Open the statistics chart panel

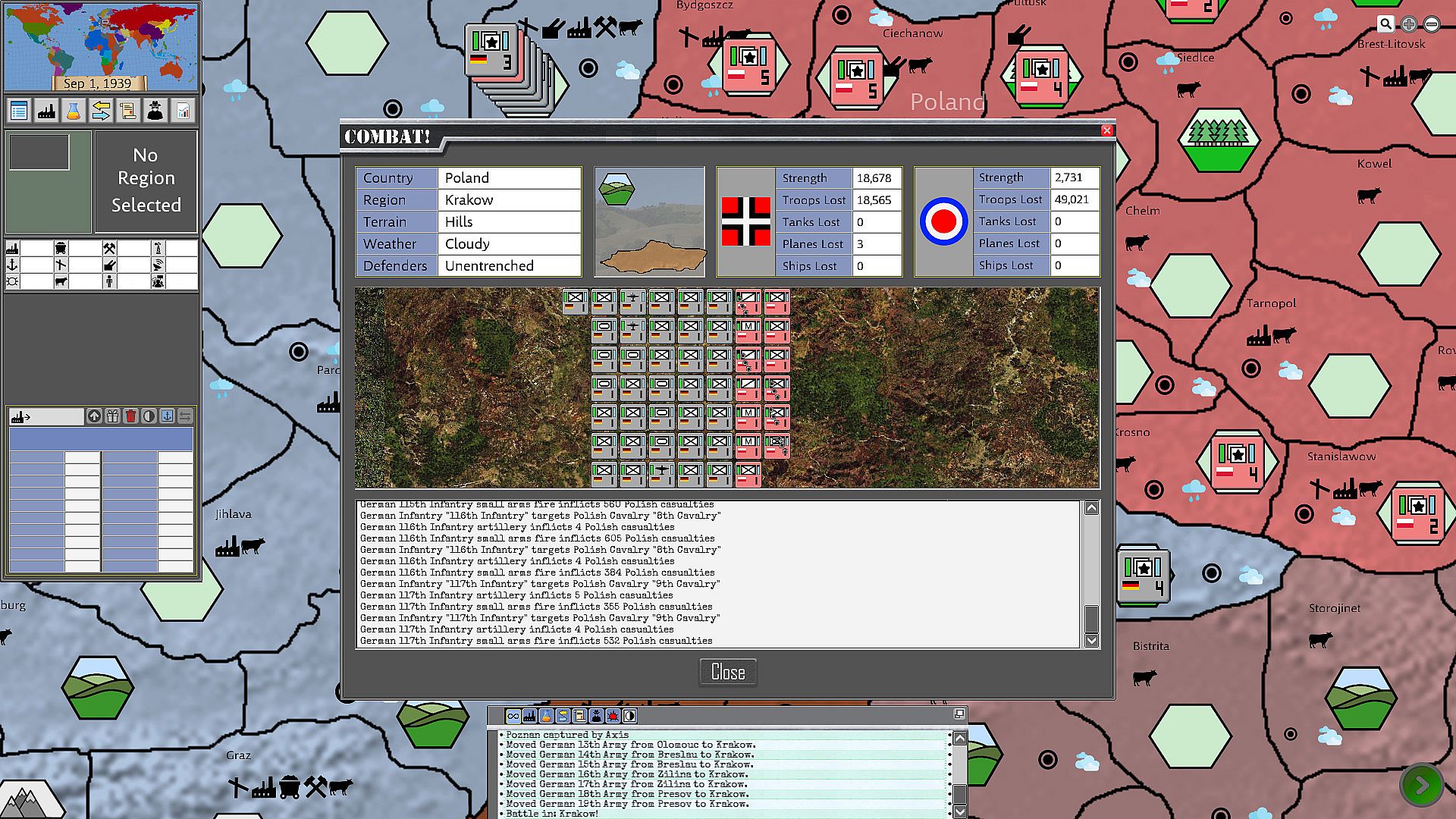pos(183,111)
